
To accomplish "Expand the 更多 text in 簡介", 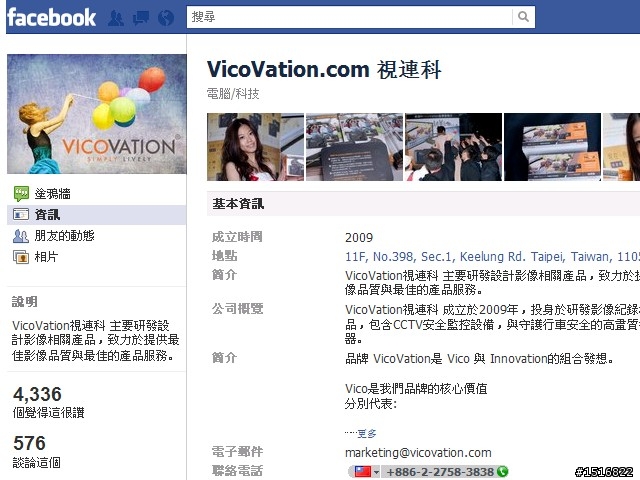I will tap(367, 433).
